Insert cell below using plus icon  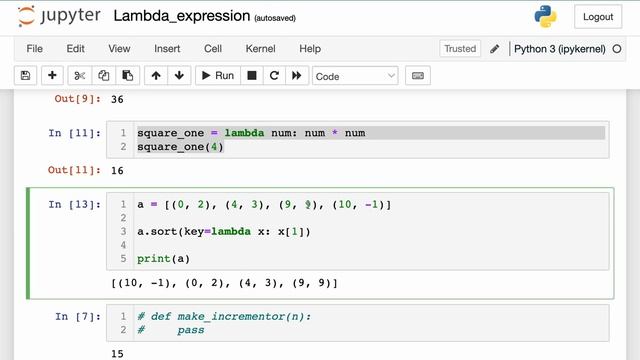click(52, 76)
